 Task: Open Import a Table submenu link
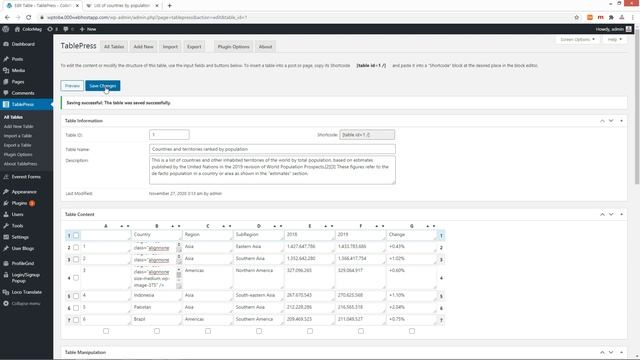pos(18,136)
